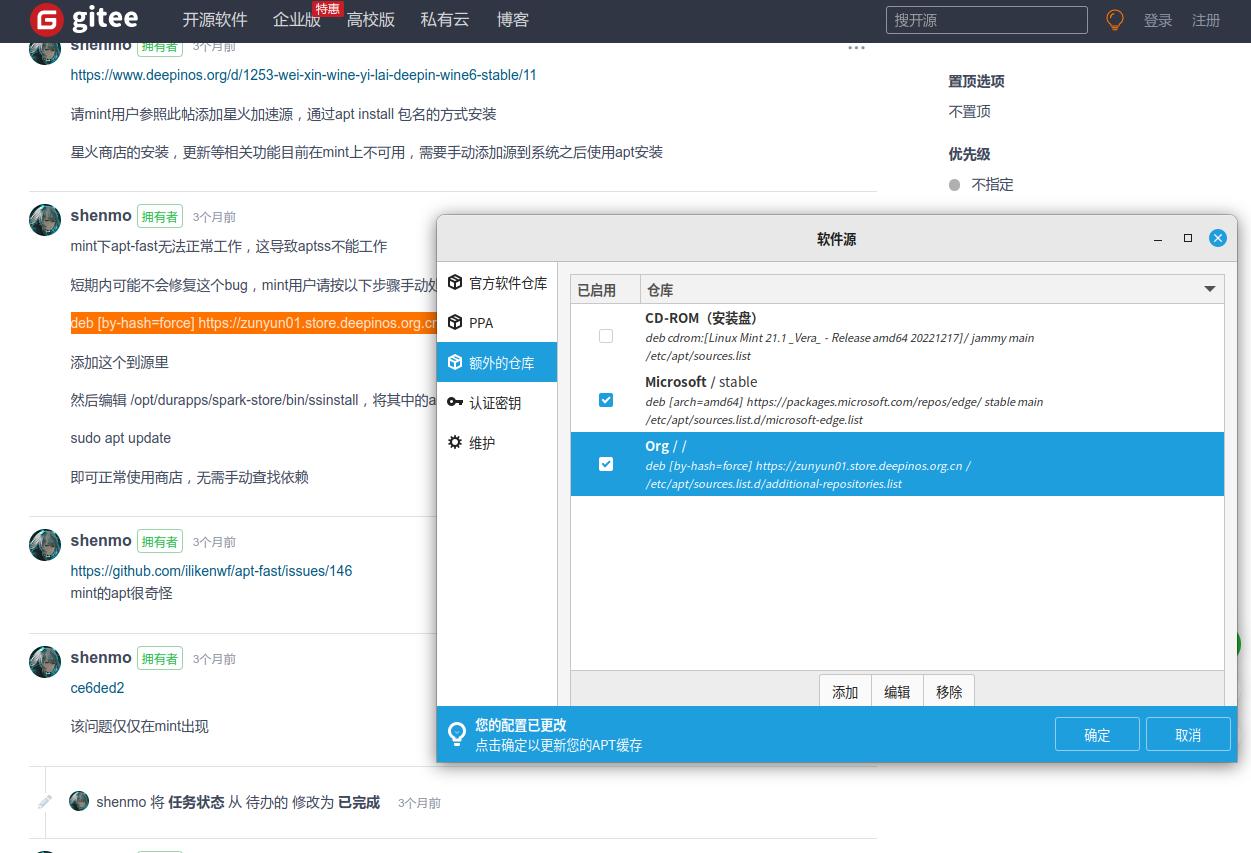Click the 搜开源 search input field
Image resolution: width=1251 pixels, height=853 pixels.
click(x=986, y=20)
